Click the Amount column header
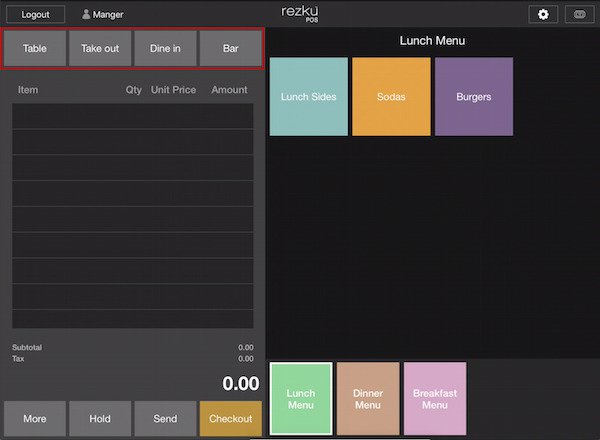Viewport: 600px width, 440px height. coord(229,90)
